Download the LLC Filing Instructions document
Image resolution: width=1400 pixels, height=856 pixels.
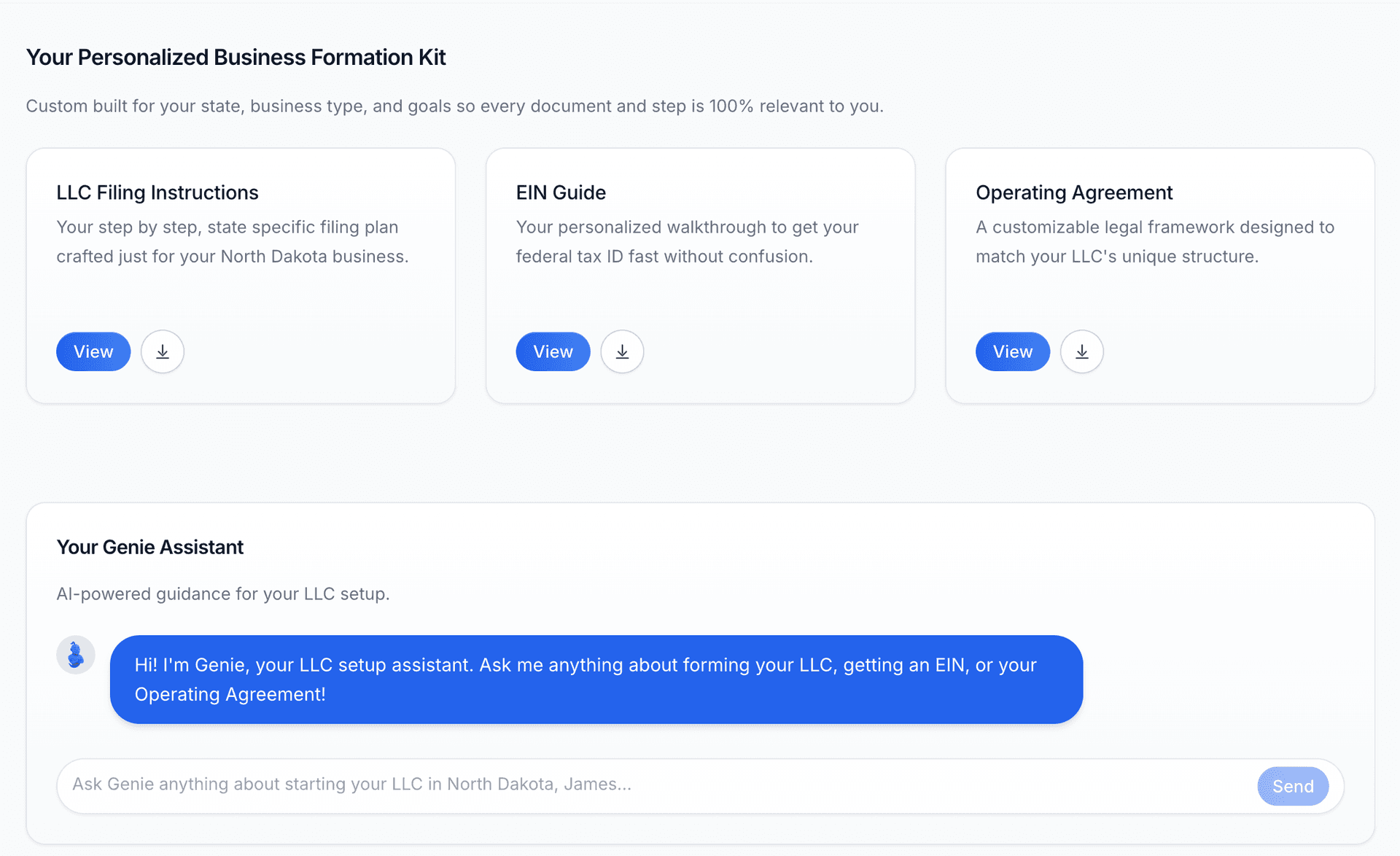coord(162,351)
